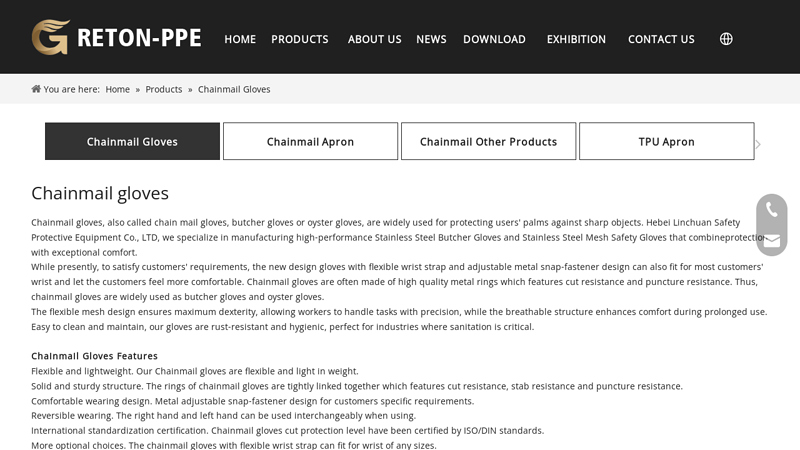Navigate to Contact Us
800x450 pixels.
661,39
